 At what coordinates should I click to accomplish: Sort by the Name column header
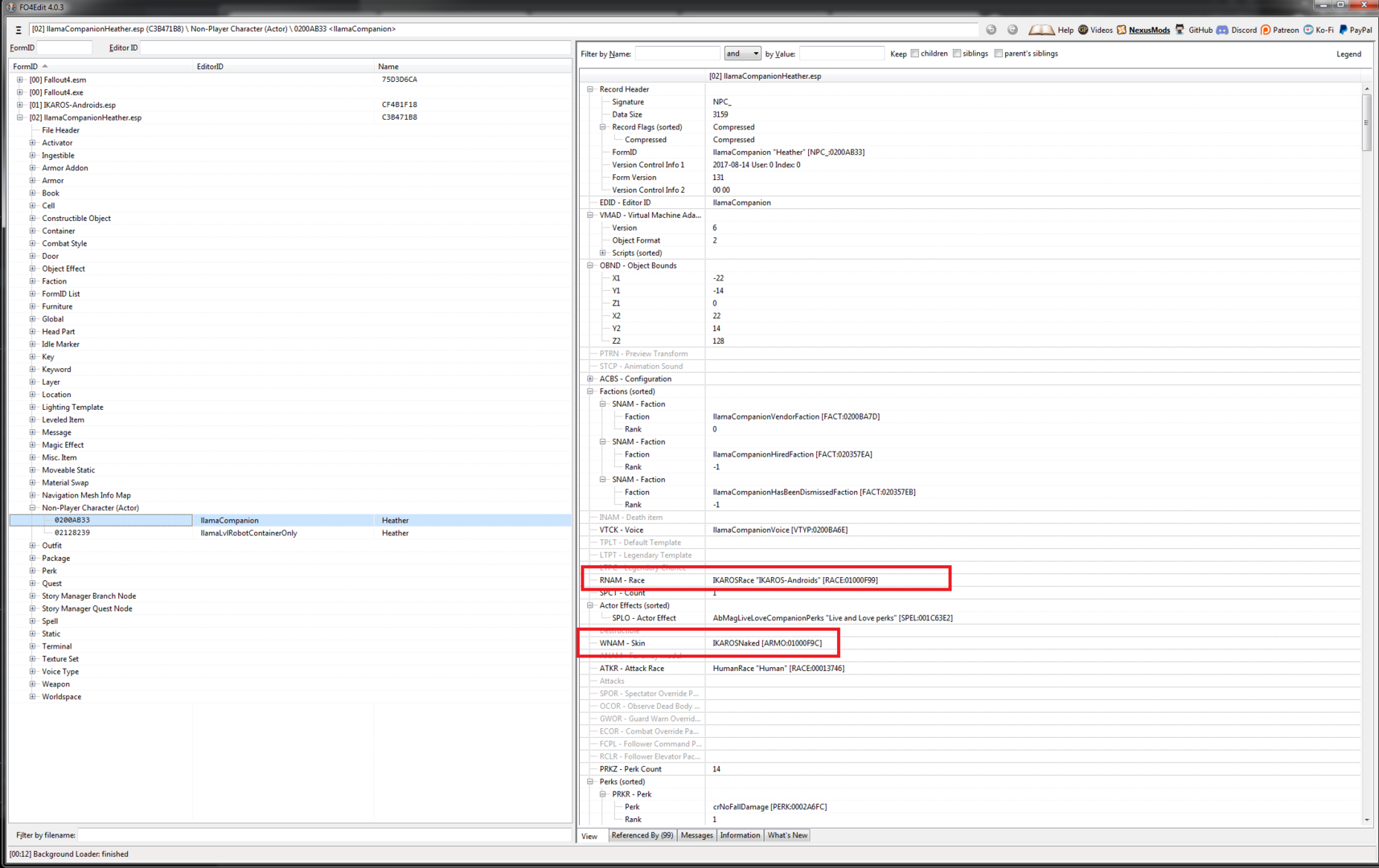(473, 67)
